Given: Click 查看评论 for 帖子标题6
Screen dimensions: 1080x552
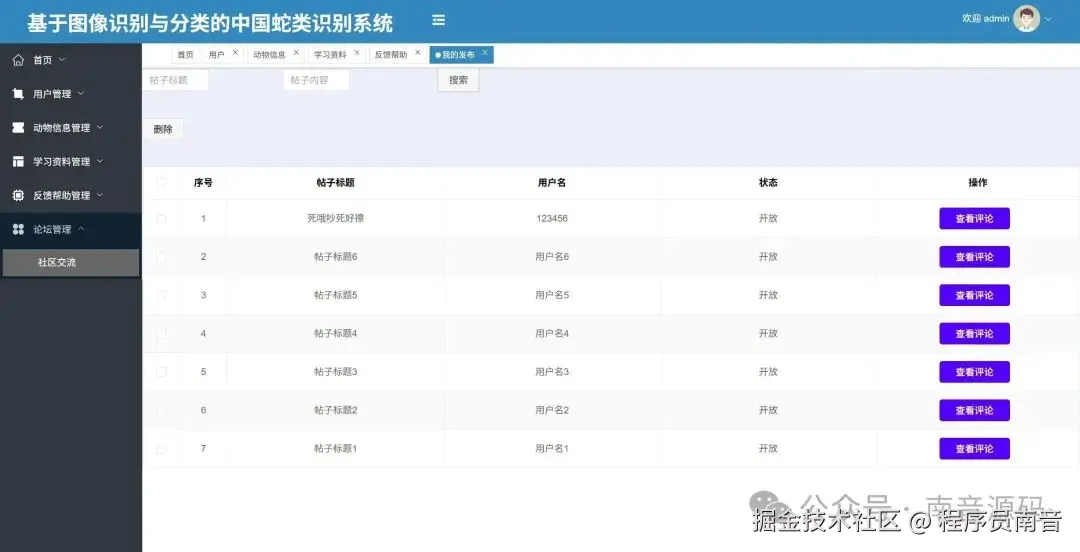Looking at the screenshot, I should [x=974, y=257].
